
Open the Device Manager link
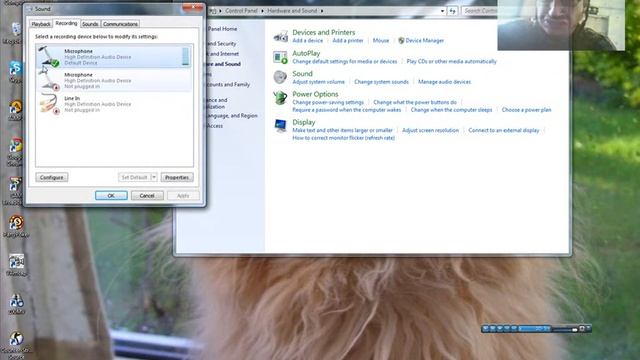[424, 40]
